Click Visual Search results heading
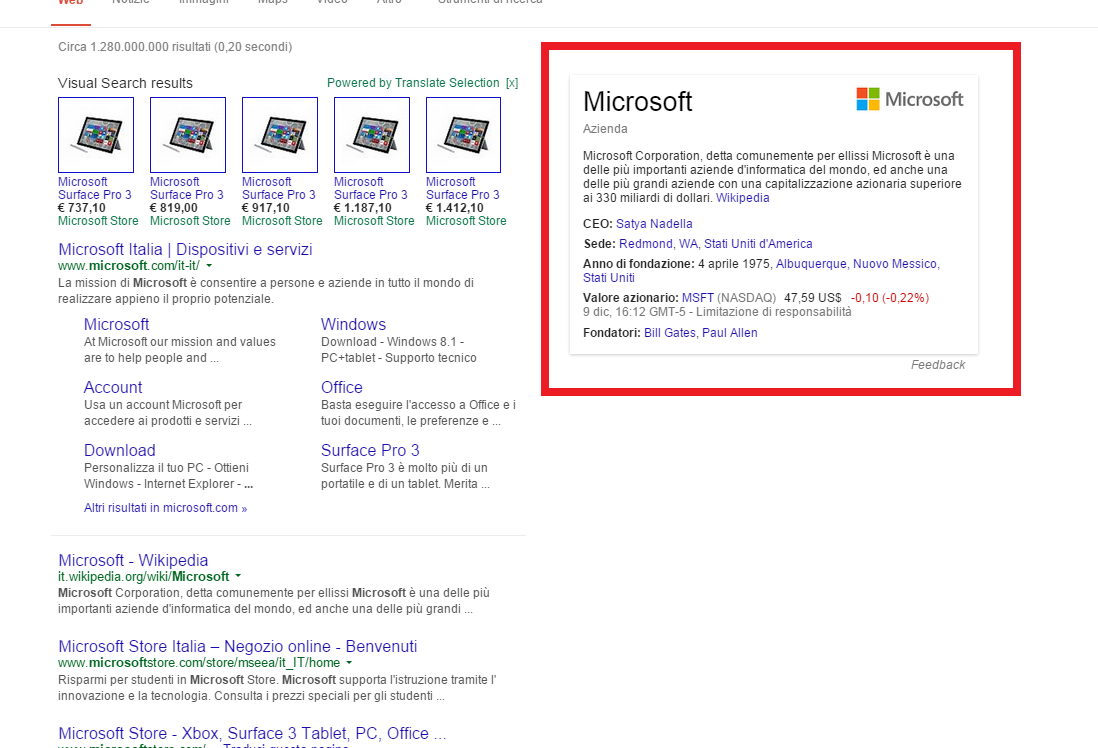 click(125, 83)
